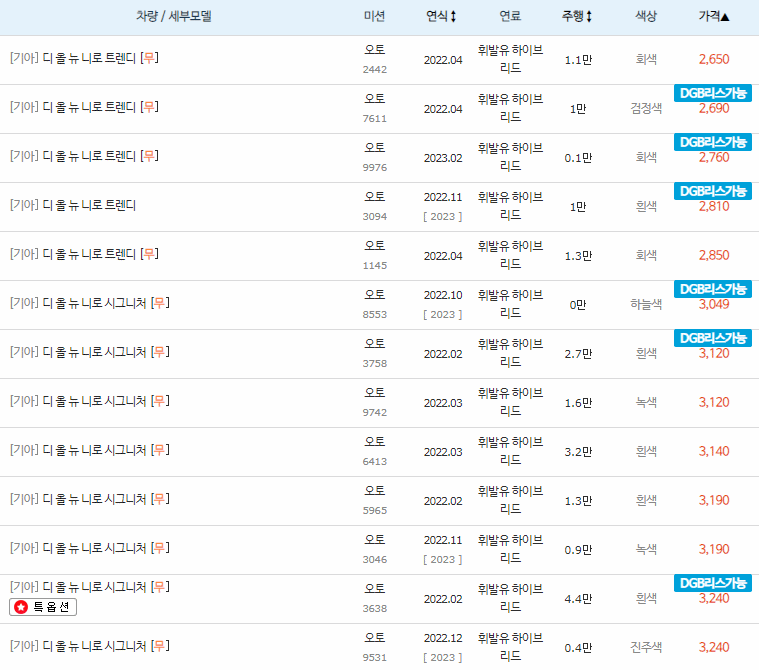
Task: Click price 3,190 in the 0.9만 row
Action: [x=713, y=549]
